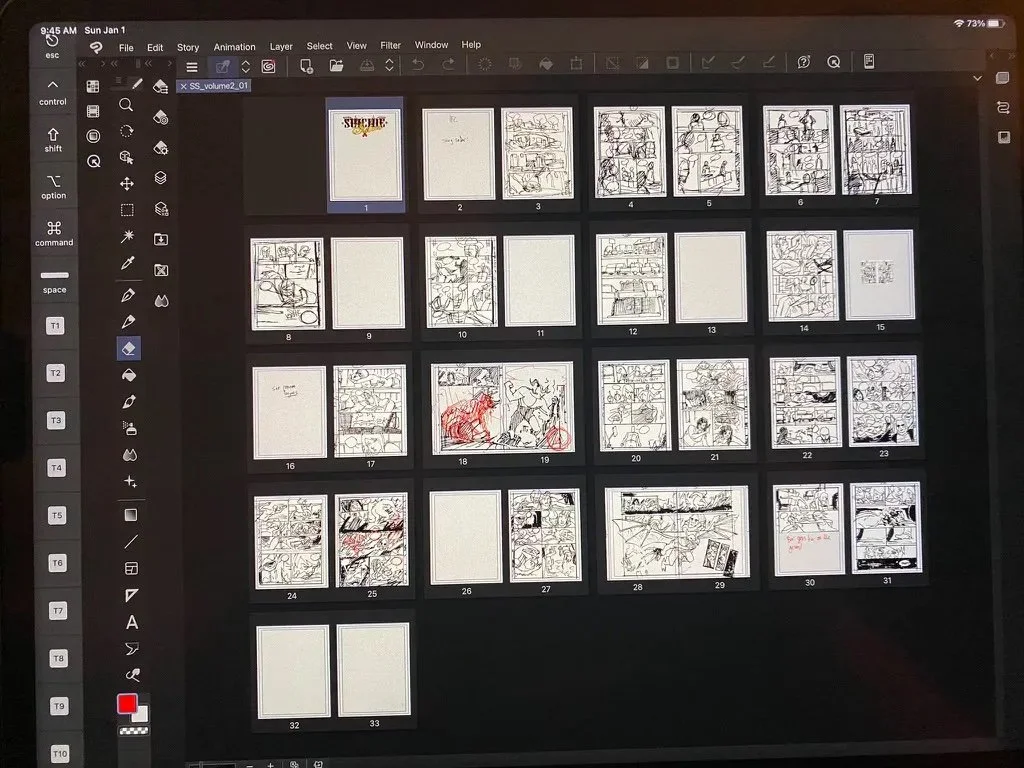Open the Filter menu
Viewport: 1024px width, 768px height.
(391, 46)
